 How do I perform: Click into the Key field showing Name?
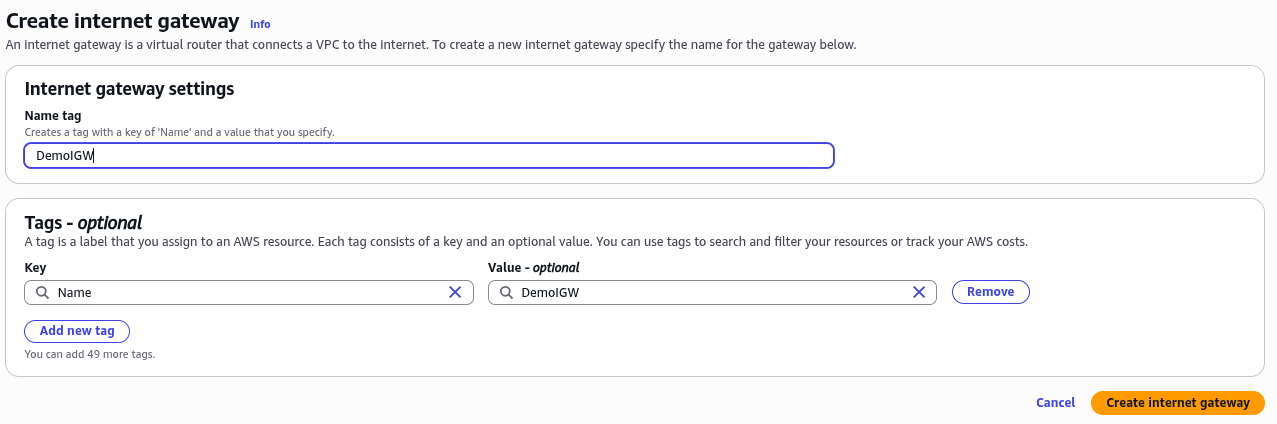pyautogui.click(x=249, y=292)
